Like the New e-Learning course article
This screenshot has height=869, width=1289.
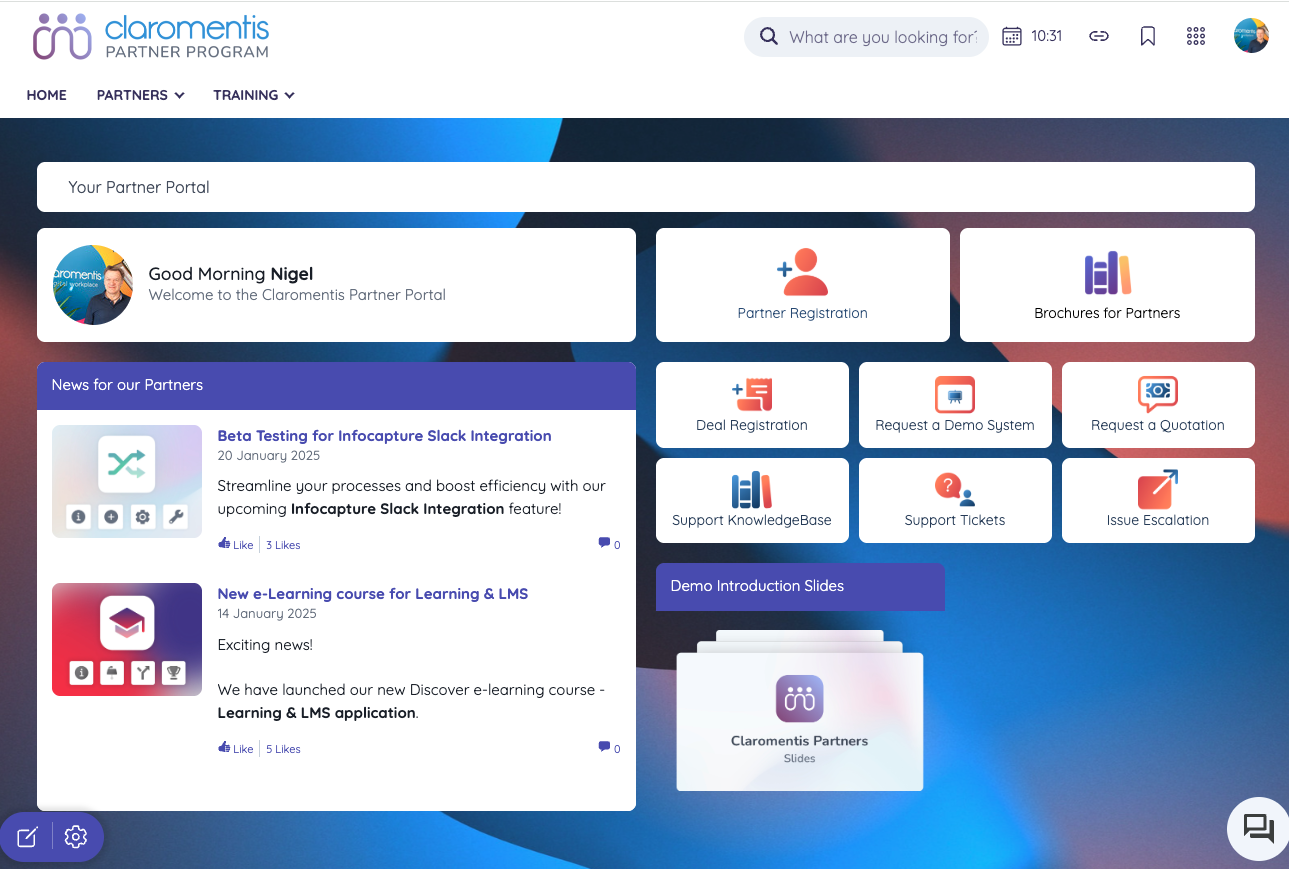[236, 749]
